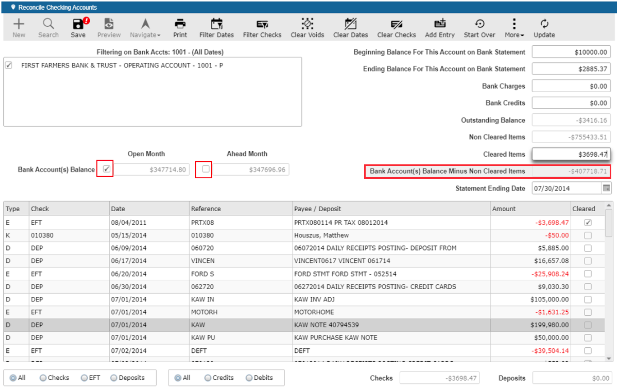Click Add Entry in toolbar
Screen dimensions: 617x391
(x=440, y=28)
